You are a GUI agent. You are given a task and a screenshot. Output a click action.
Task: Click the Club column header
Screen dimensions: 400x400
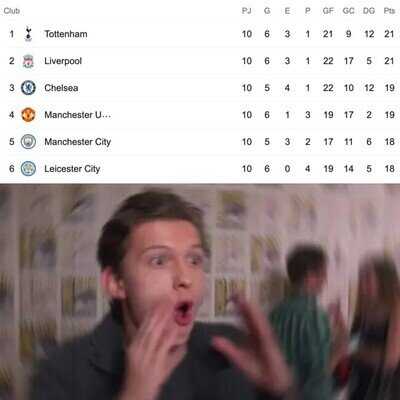(x=12, y=11)
